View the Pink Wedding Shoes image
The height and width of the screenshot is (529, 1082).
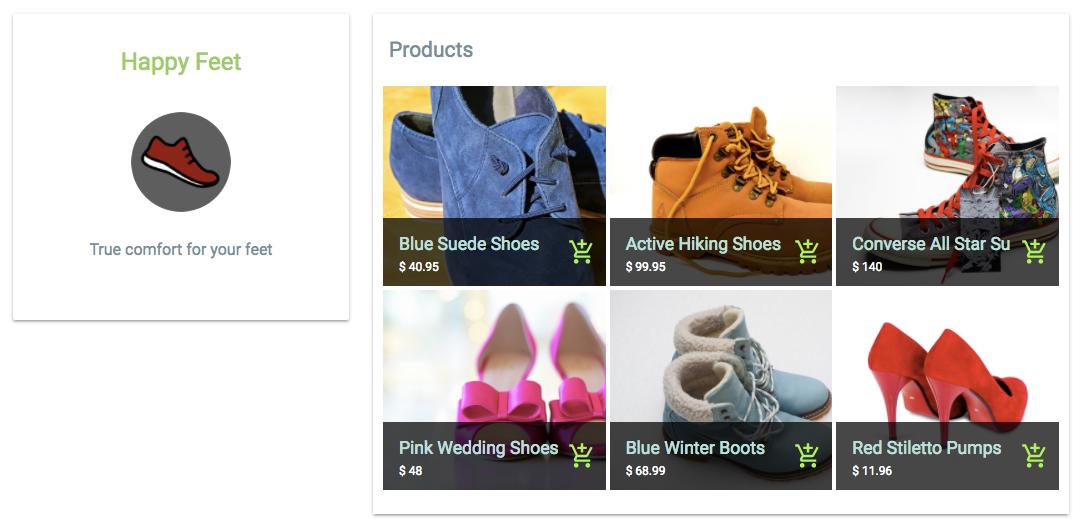tap(494, 355)
